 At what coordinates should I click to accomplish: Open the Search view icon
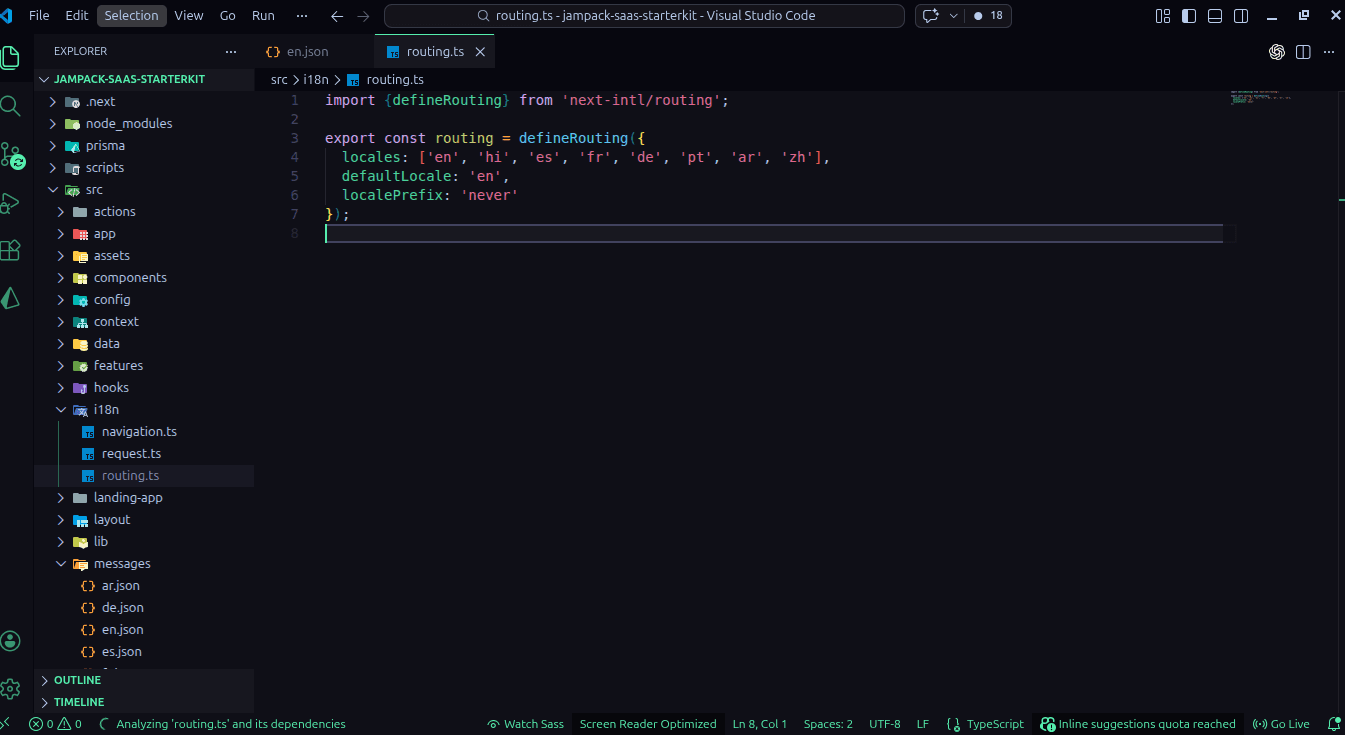(10, 105)
